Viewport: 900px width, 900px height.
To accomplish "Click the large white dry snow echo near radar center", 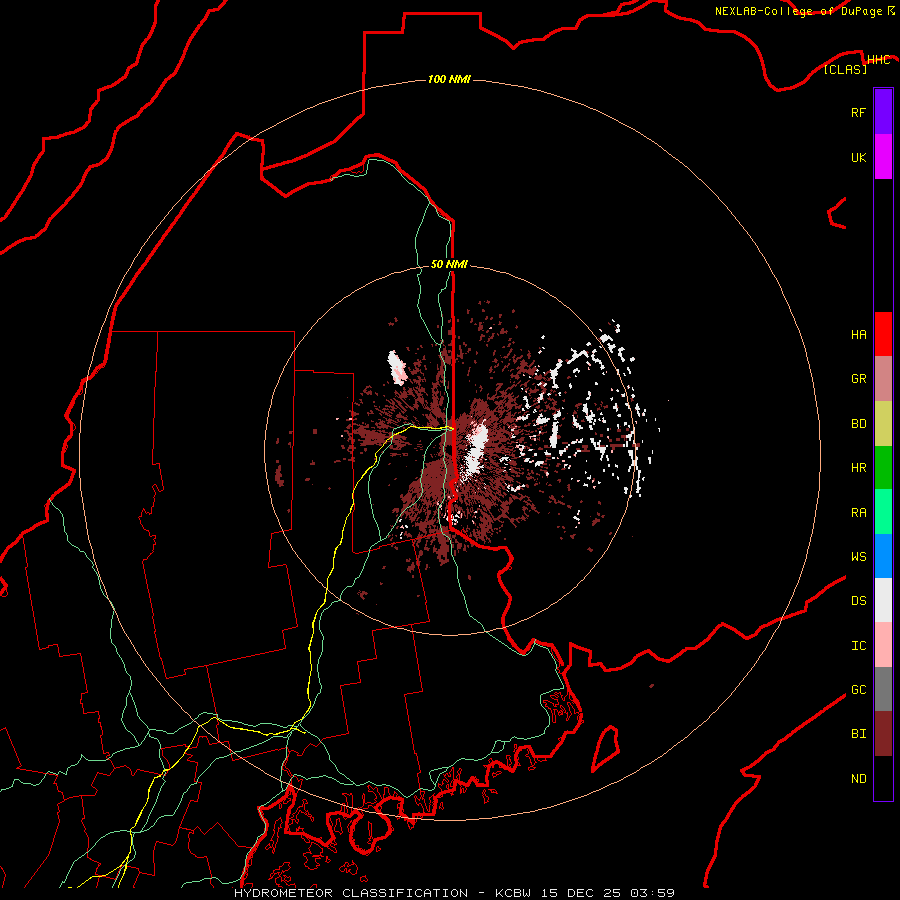I will click(474, 448).
